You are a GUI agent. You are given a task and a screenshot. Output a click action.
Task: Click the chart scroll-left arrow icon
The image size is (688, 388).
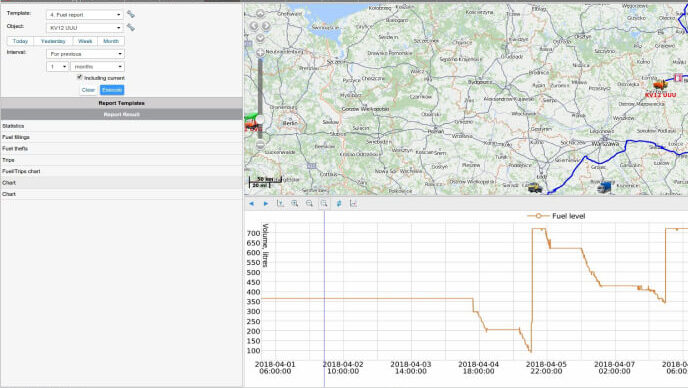tap(251, 204)
